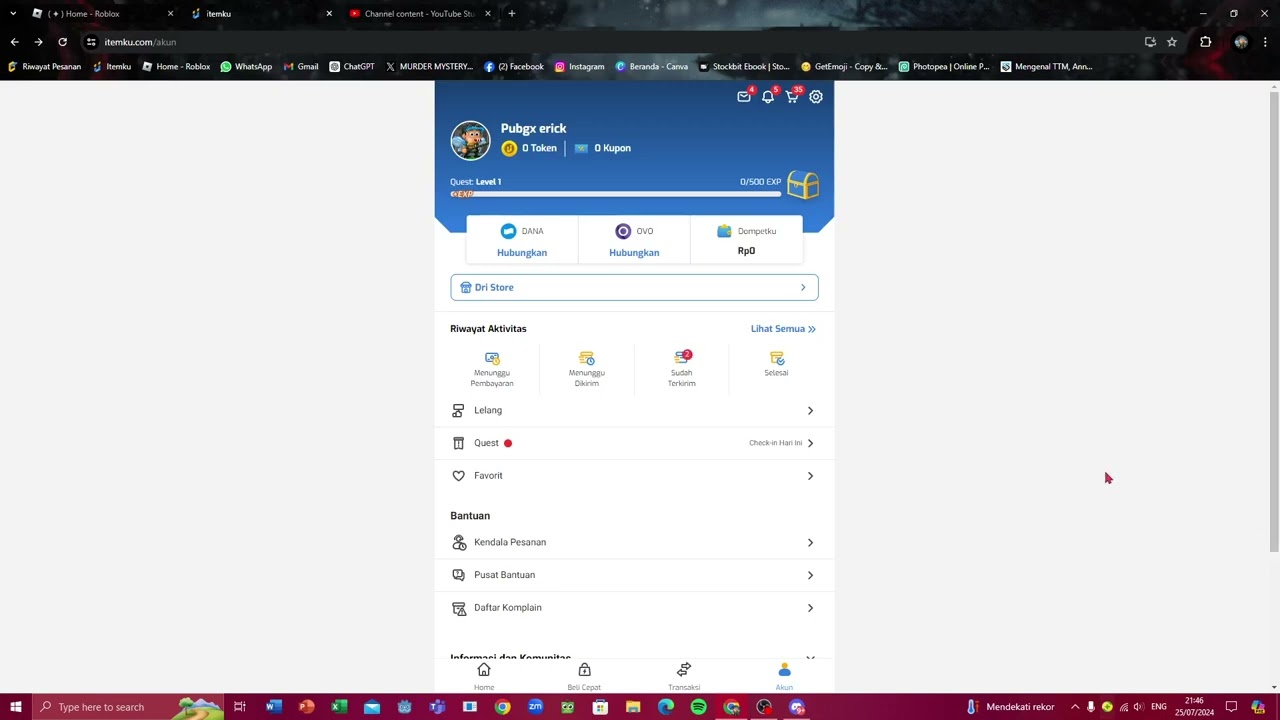
Task: Open the Dri Store button
Action: tap(634, 287)
